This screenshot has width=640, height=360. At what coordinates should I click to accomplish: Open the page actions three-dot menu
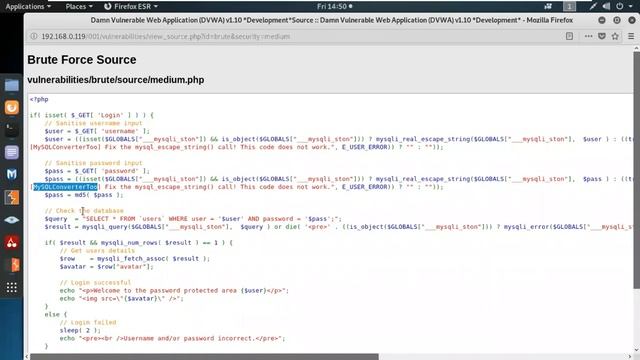click(588, 36)
